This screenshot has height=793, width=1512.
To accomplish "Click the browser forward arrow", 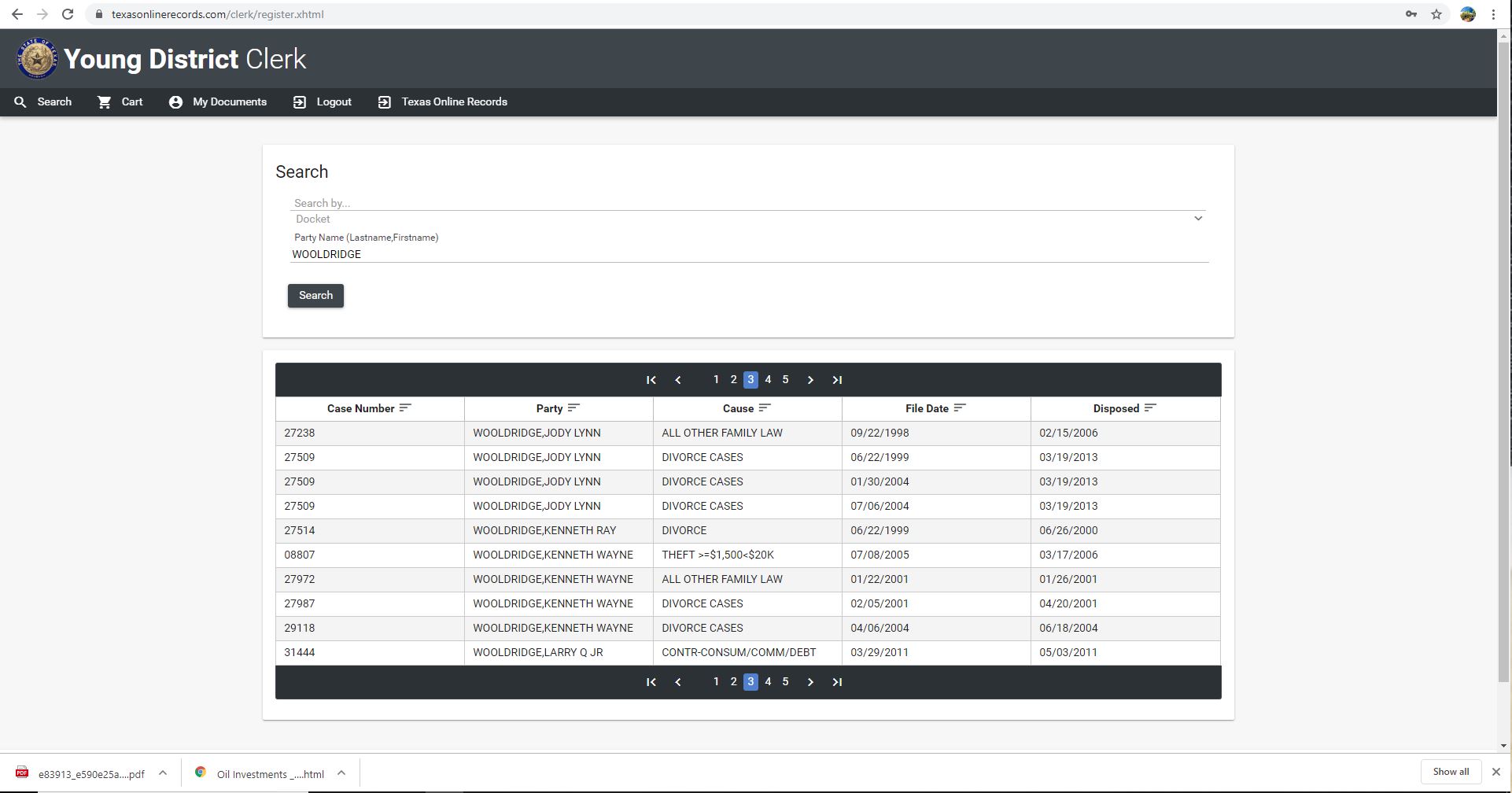I will [x=42, y=14].
